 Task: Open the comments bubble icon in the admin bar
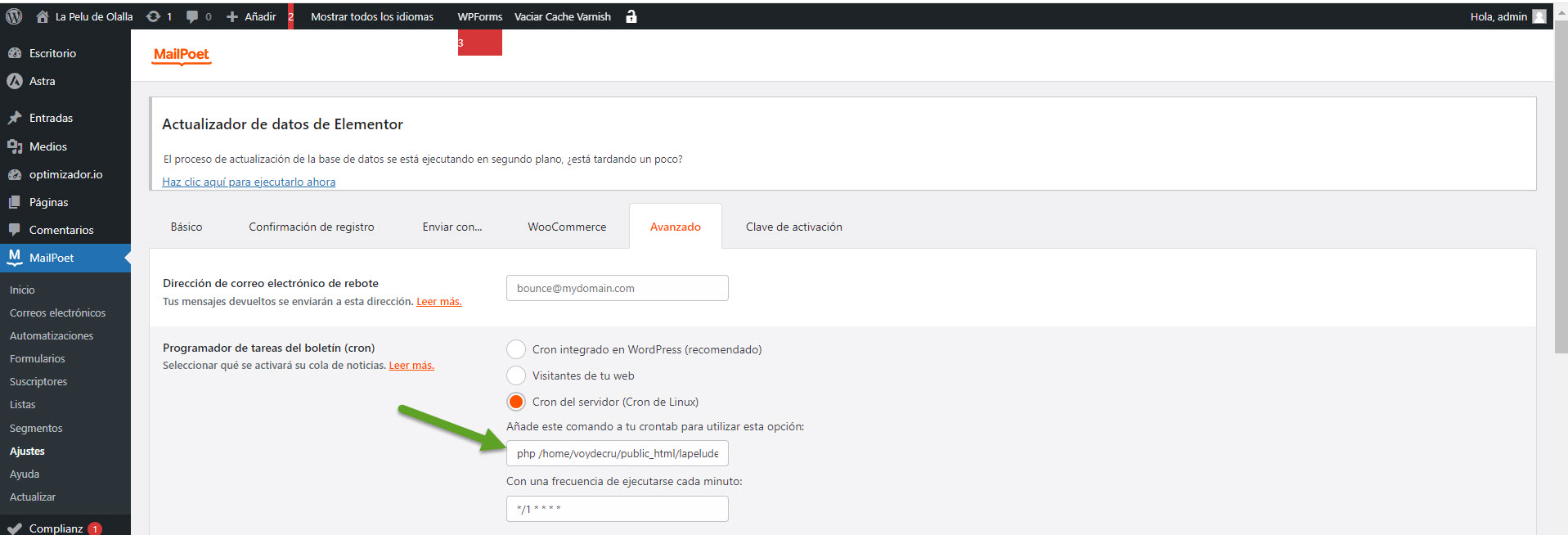[x=192, y=16]
